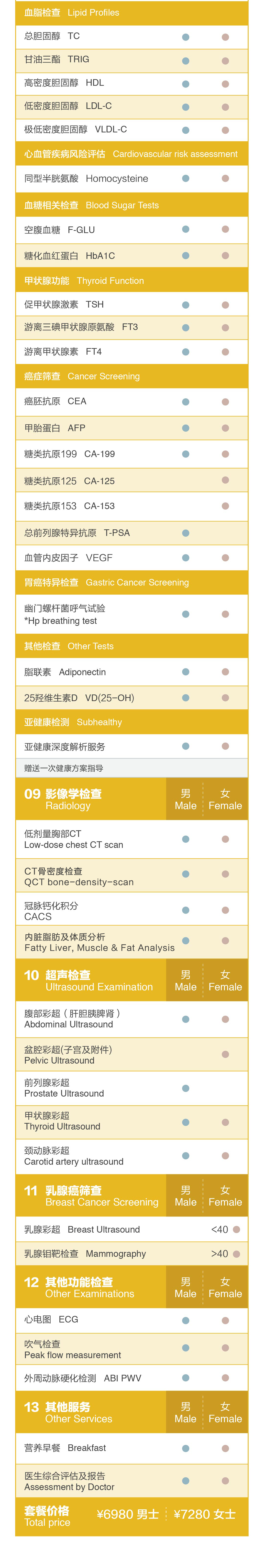This screenshot has height=1568, width=264.
Task: Click the male dot for T-PSA
Action: coord(185,533)
